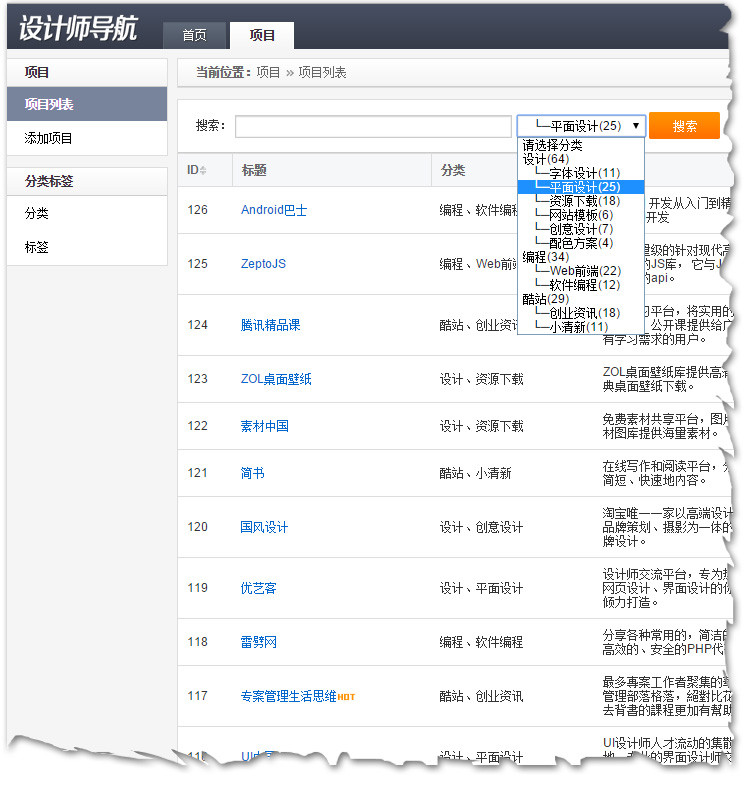Screen dimensions: 750x800
Task: Click the 项目 breadcrumb link
Action: (268, 72)
